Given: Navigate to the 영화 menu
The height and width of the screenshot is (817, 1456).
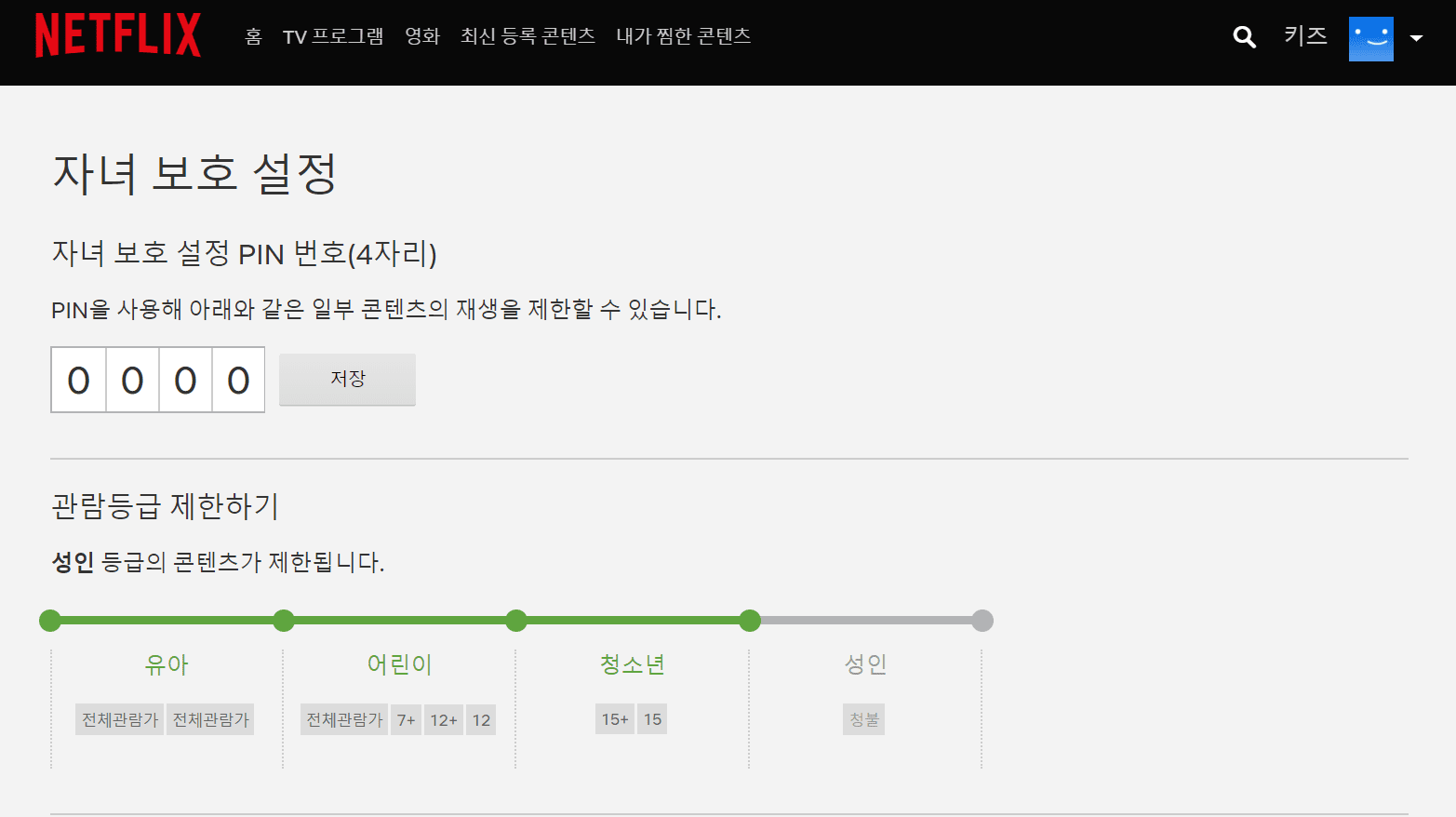Looking at the screenshot, I should click(421, 36).
